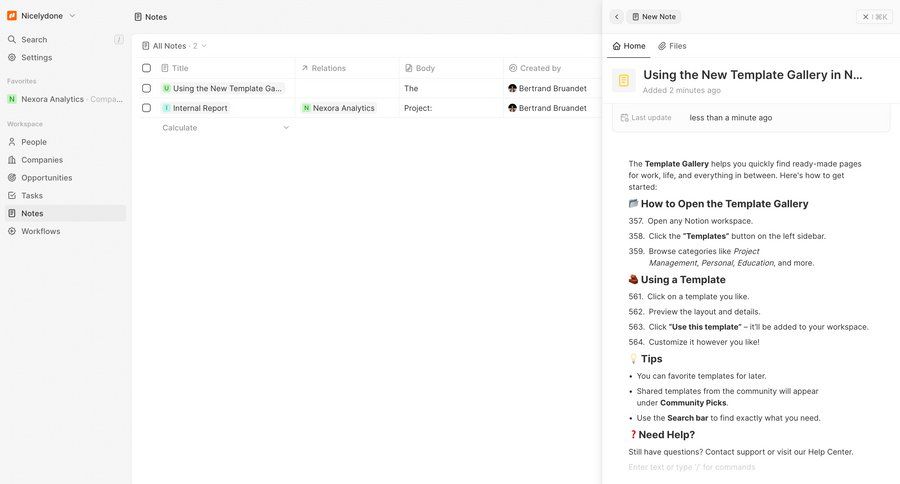Click Bertrand Bruandet in Internal Report row

tap(548, 108)
